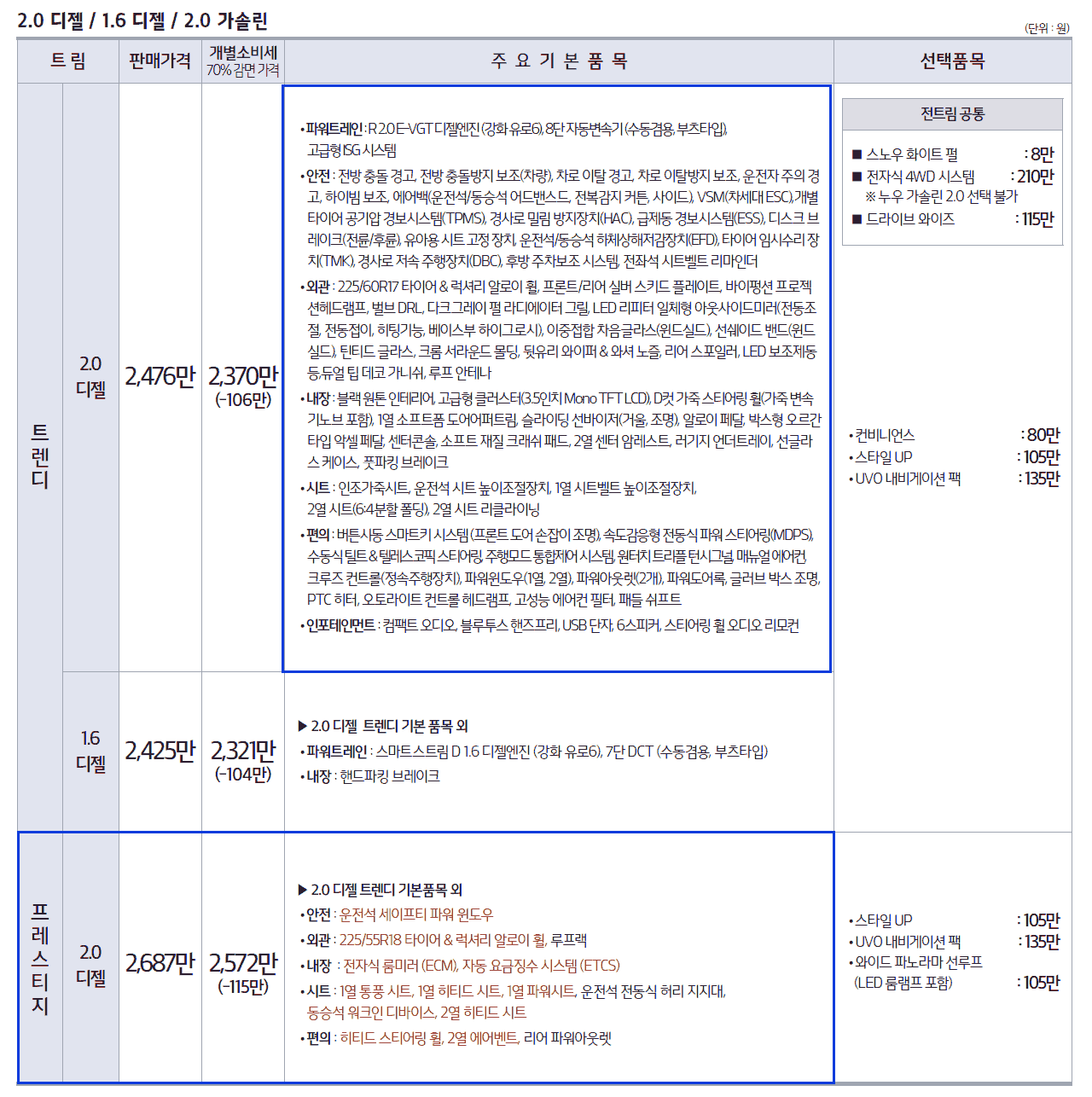Click the '시트' label starting 인조가죽시트
The height and width of the screenshot is (1097, 1092).
(x=318, y=488)
